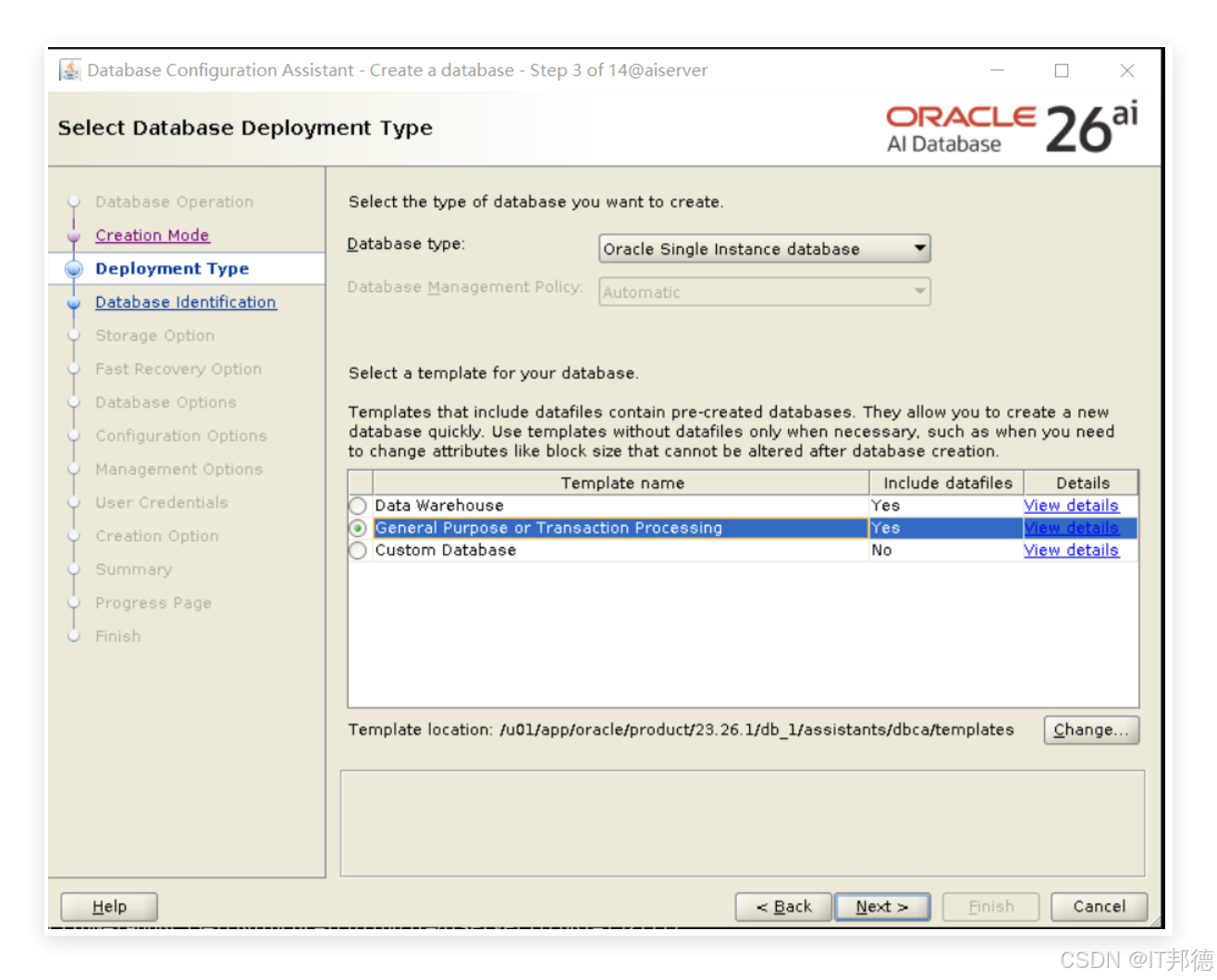Minimize the Database Configuration Assistant window

pyautogui.click(x=997, y=70)
